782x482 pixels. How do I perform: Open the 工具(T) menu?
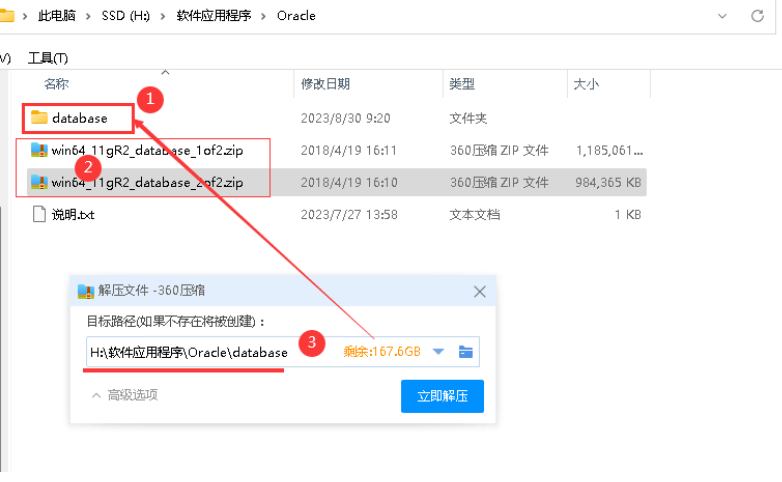[47, 58]
